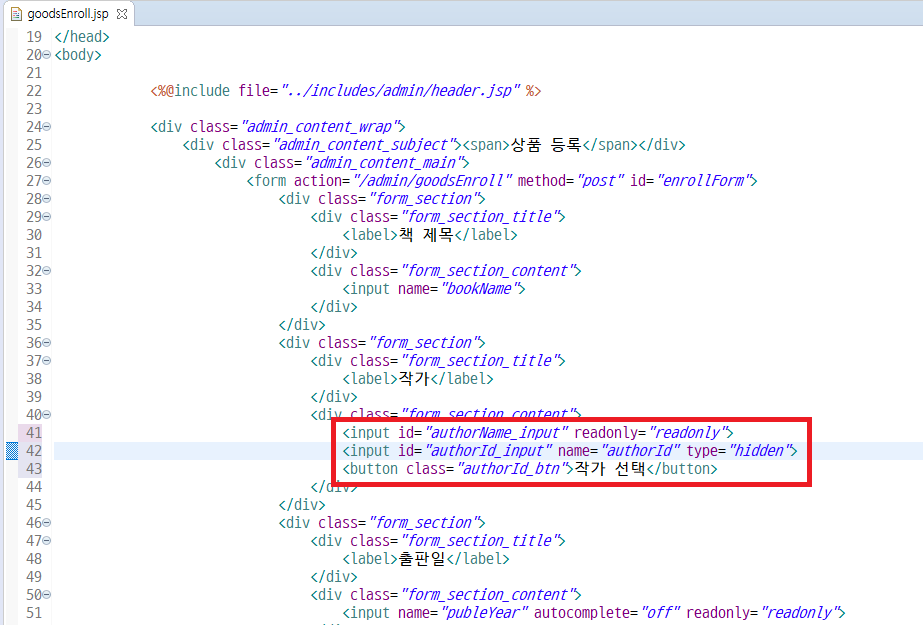Collapse the fold marker at line 50
Screen dimensions: 923x625
[x=47, y=595]
